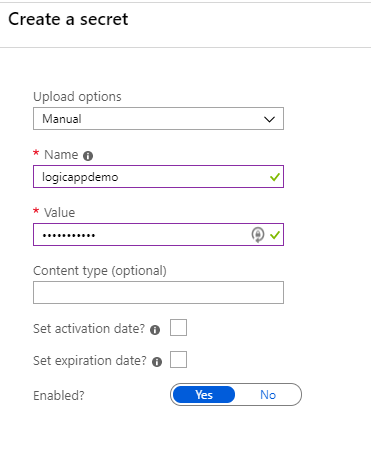Tick the Set activation date checkbox
Image resolution: width=371 pixels, height=458 pixels.
[x=178, y=327]
